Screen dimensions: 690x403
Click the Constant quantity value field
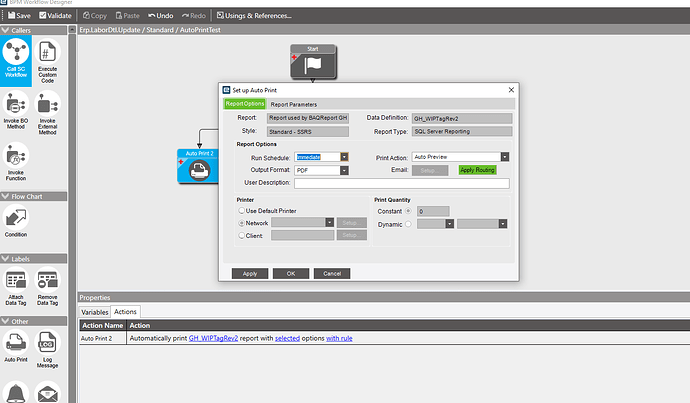pos(433,211)
